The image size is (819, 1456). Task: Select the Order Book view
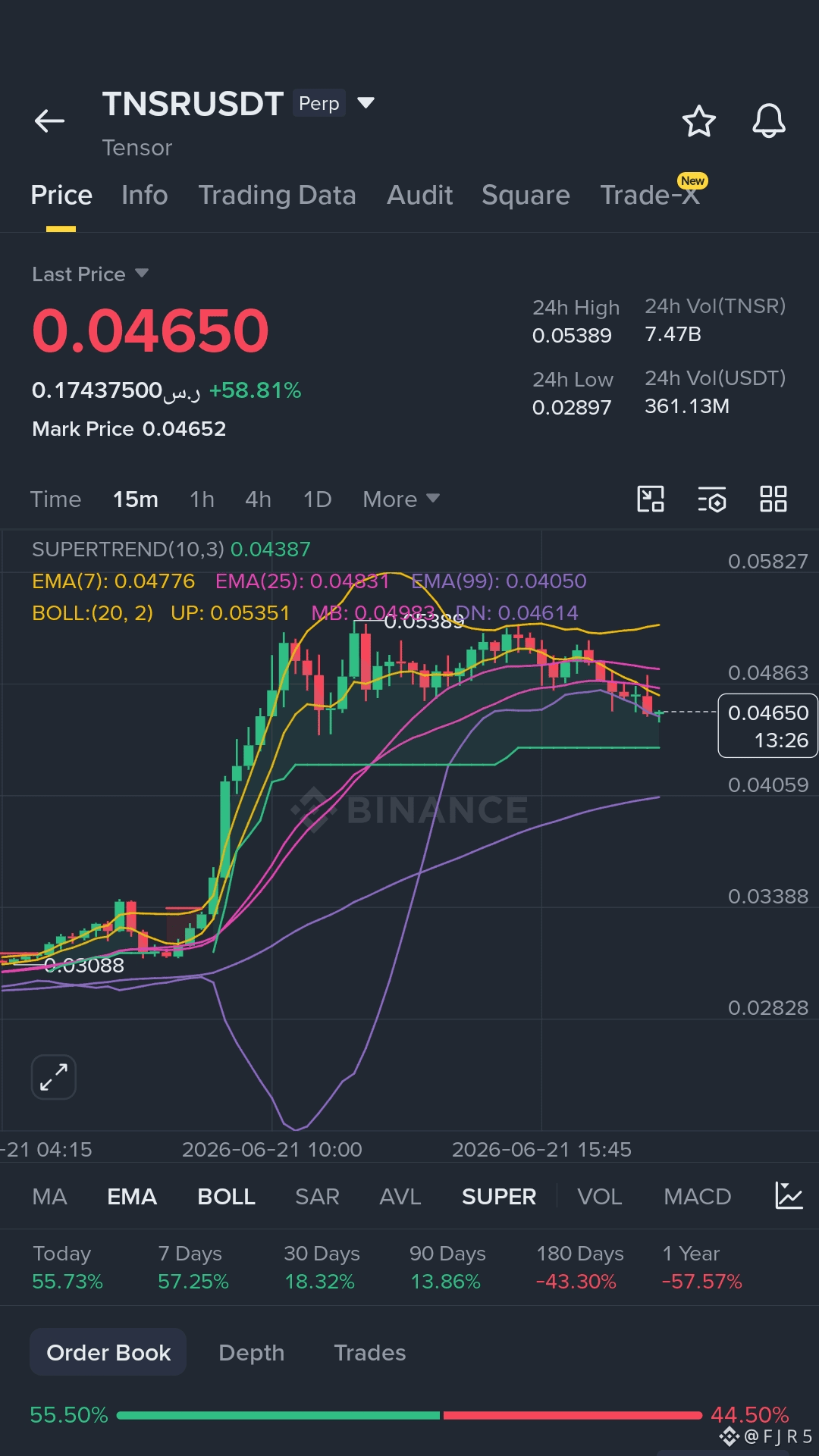click(108, 1352)
